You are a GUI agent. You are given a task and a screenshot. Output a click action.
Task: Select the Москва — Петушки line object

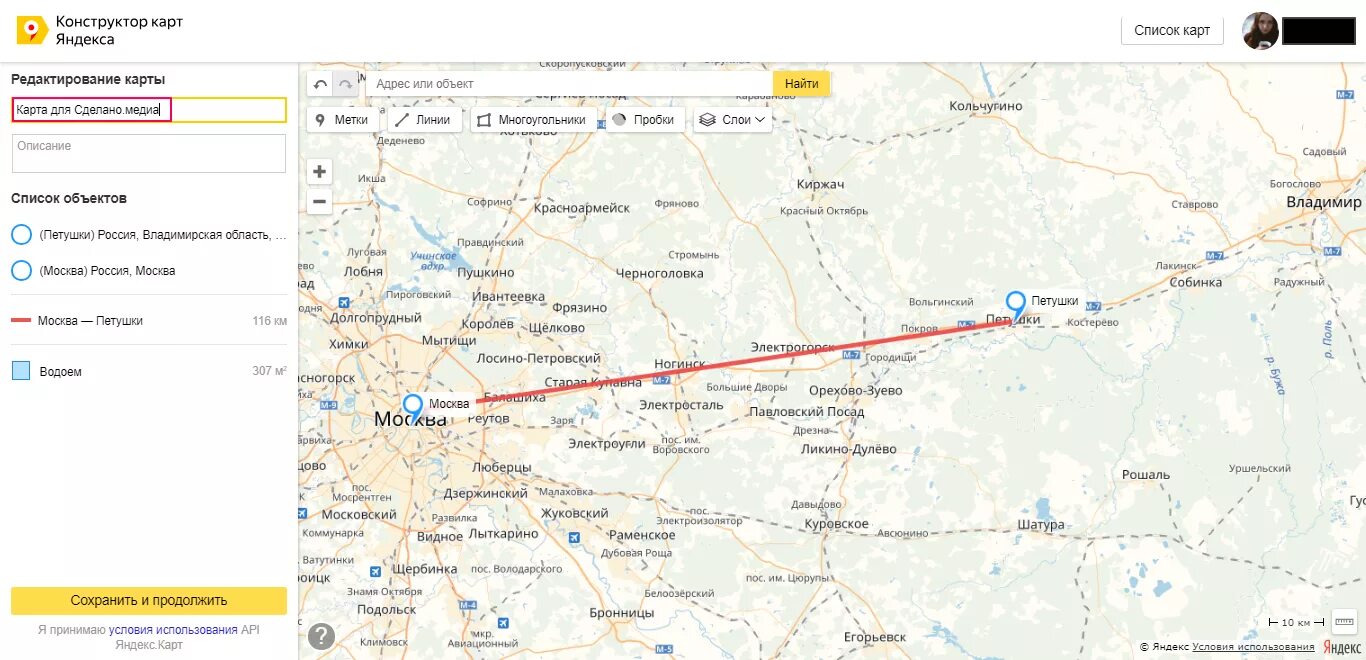149,321
